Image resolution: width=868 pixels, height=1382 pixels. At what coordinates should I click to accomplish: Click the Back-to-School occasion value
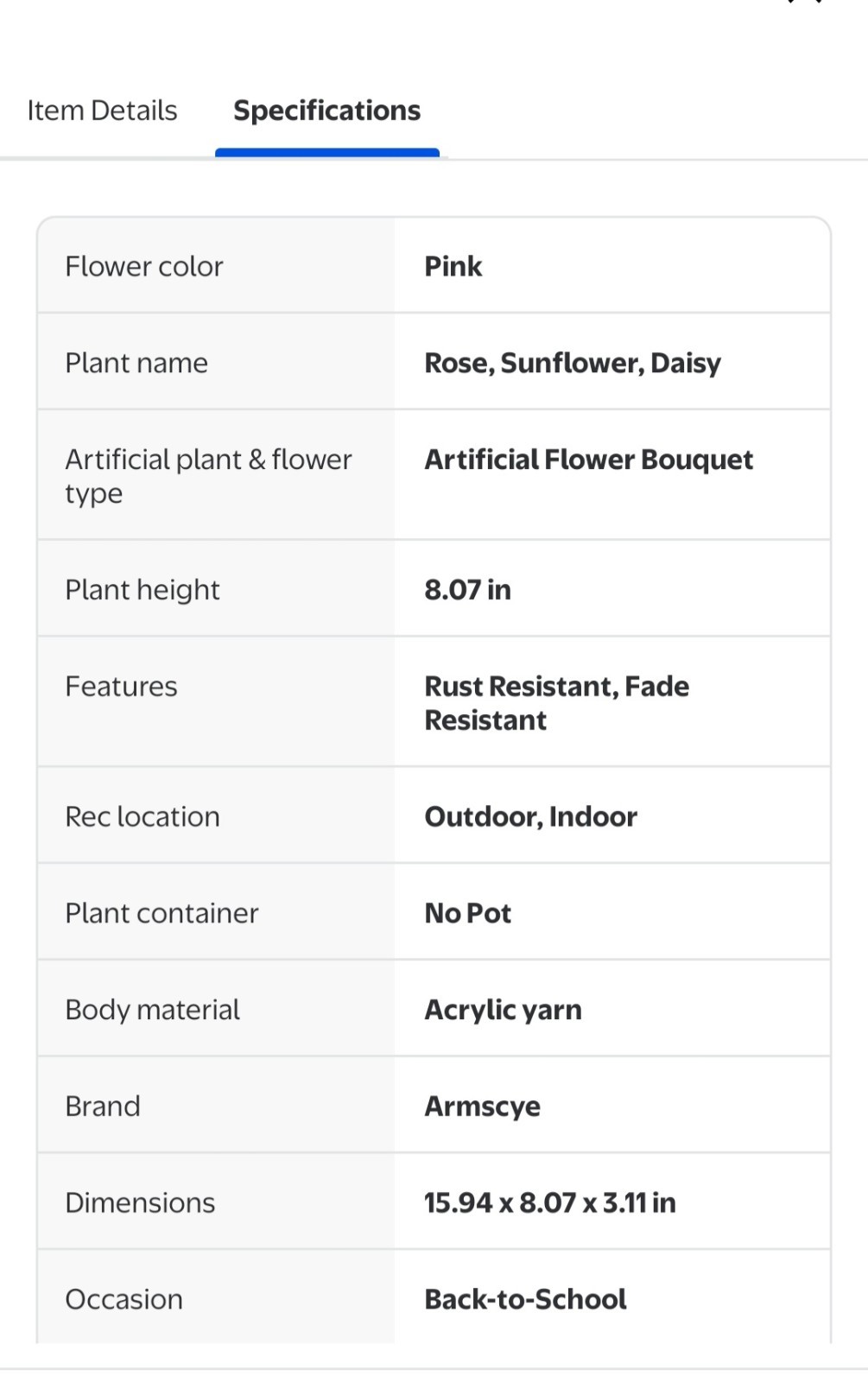(526, 1299)
